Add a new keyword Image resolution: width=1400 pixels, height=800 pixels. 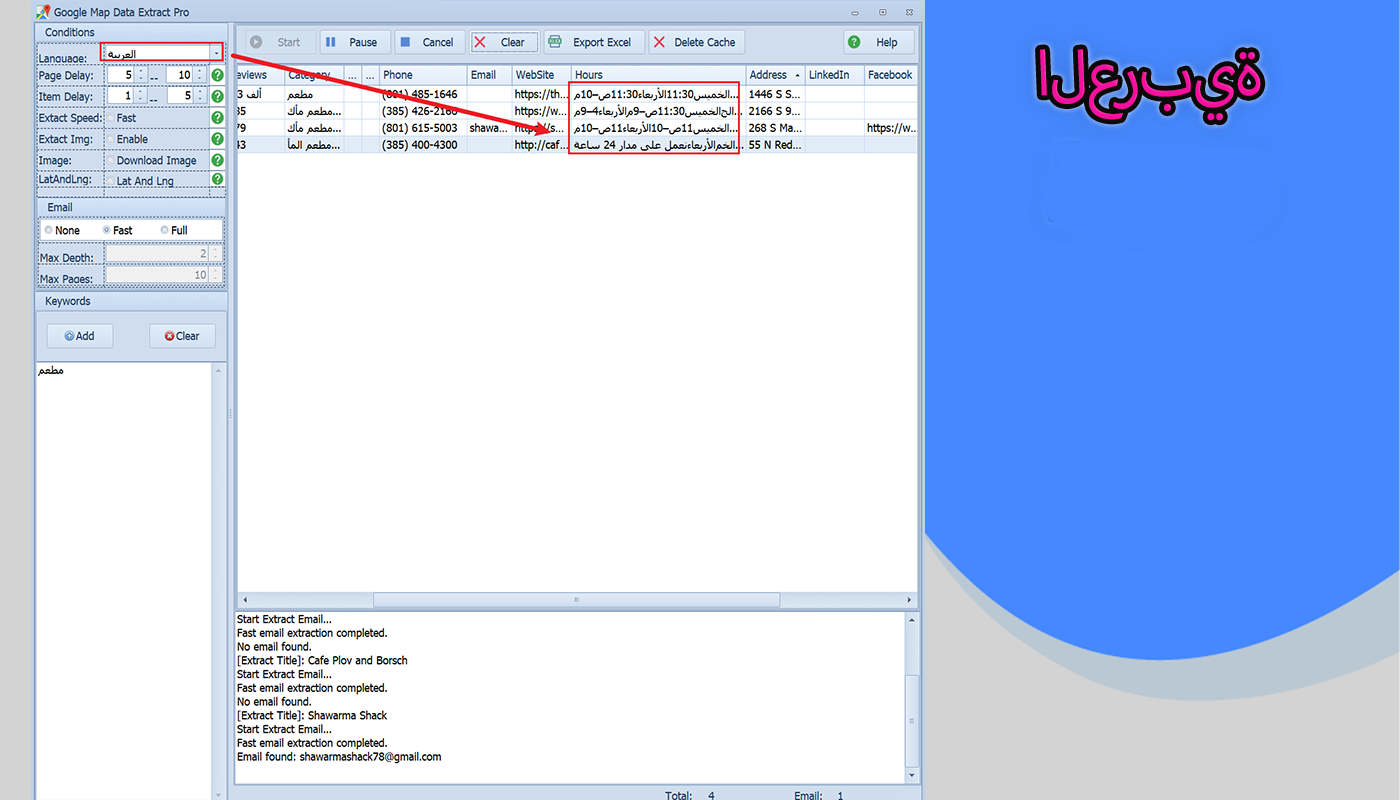coord(80,336)
